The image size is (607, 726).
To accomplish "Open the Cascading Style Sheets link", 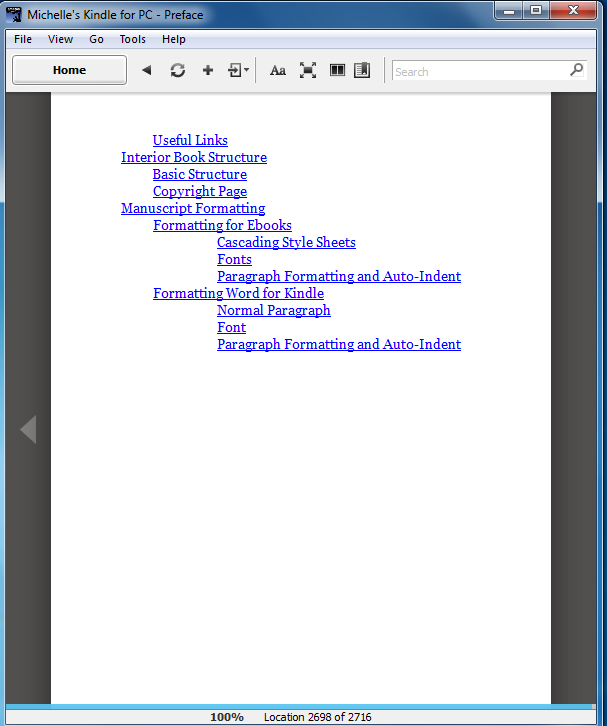I will click(x=286, y=242).
